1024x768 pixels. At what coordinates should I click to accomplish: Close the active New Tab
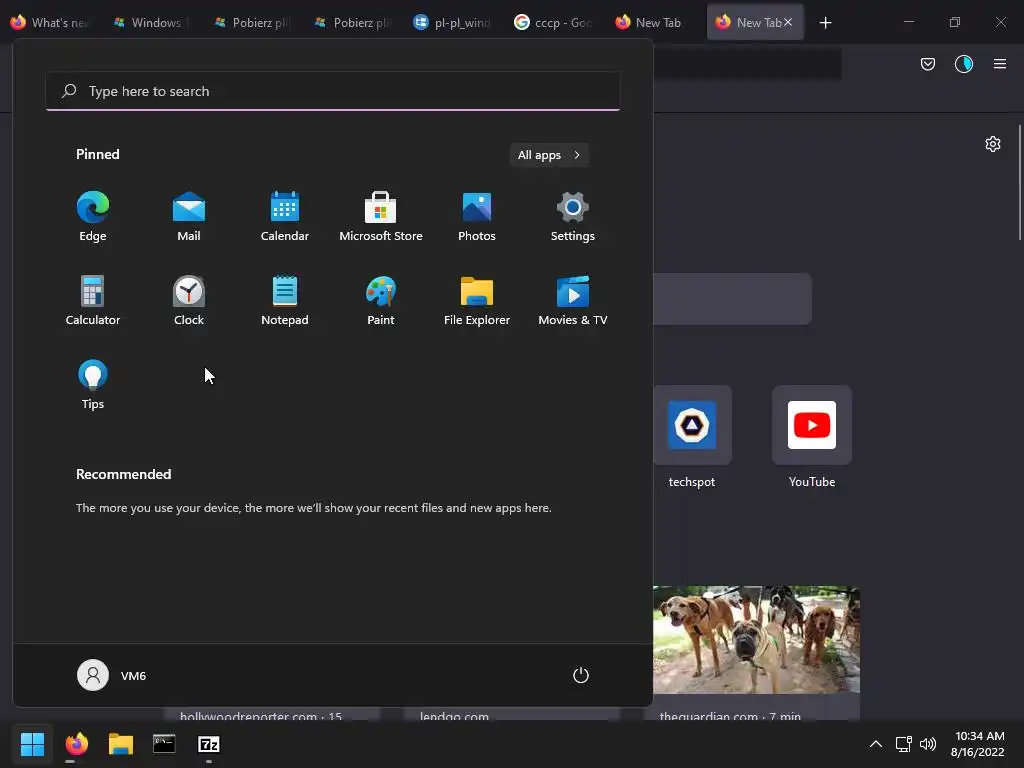788,22
